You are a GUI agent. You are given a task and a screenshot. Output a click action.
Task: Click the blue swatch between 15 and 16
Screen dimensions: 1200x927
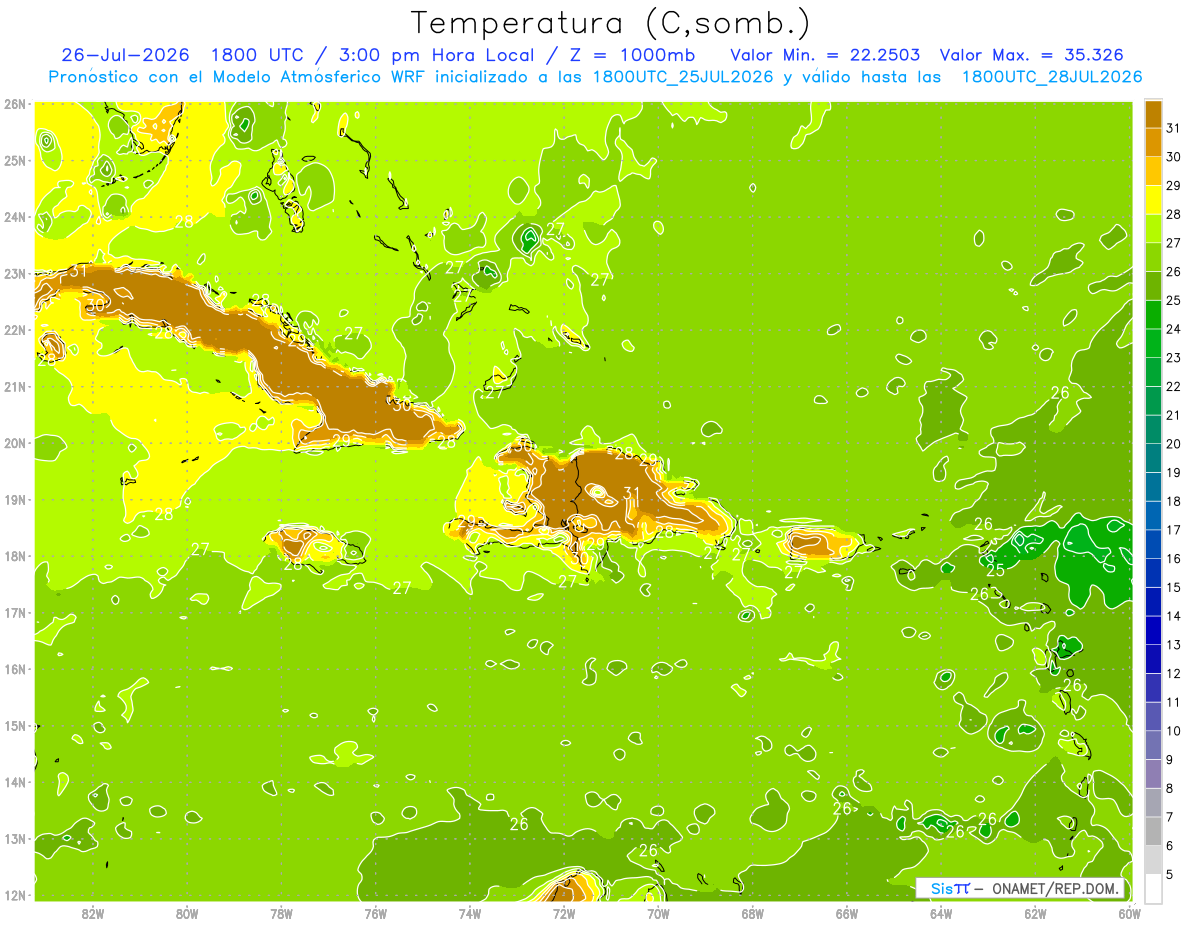[1153, 573]
